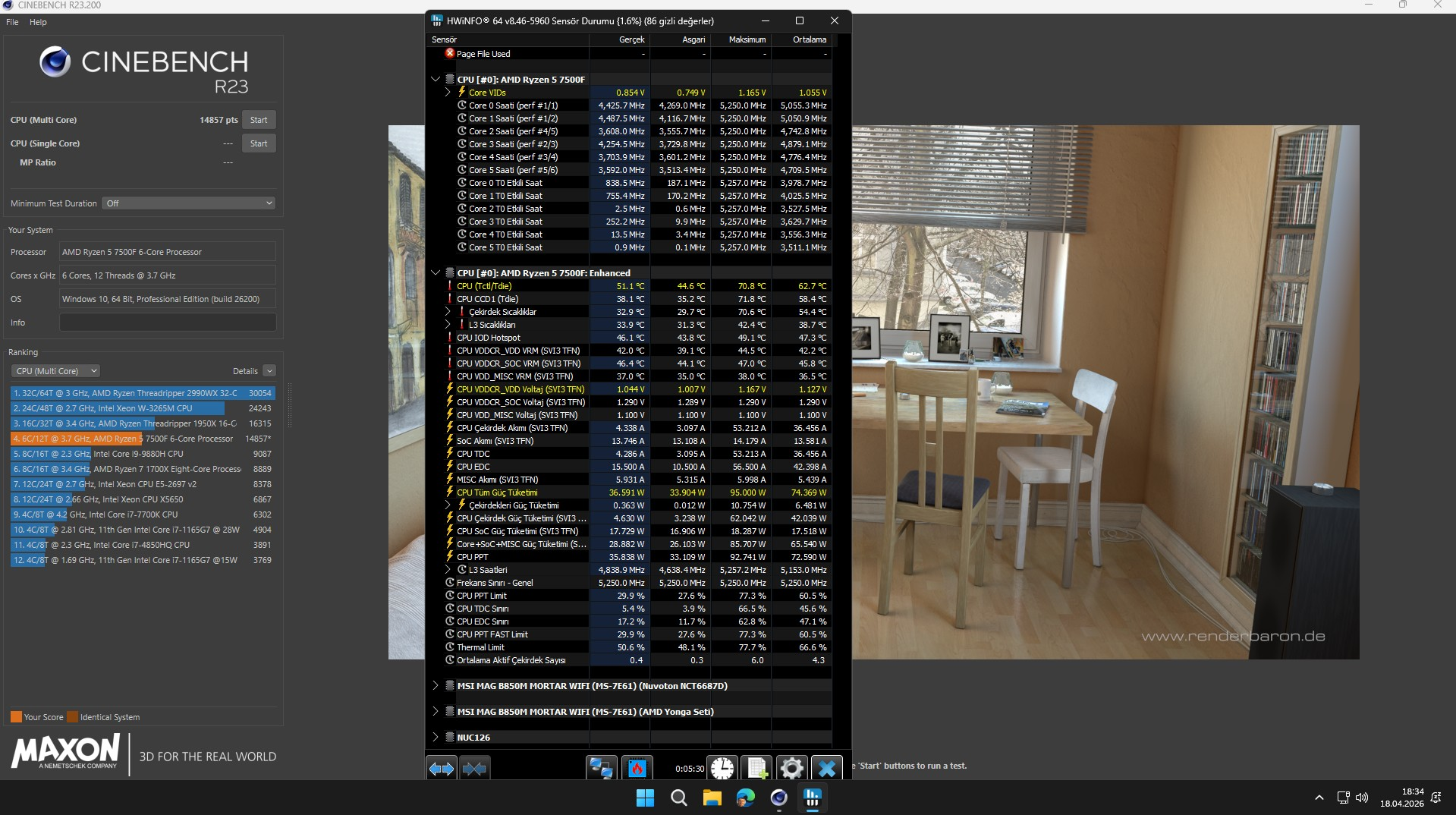Click the Info input field
The image size is (1456, 815).
tap(168, 323)
